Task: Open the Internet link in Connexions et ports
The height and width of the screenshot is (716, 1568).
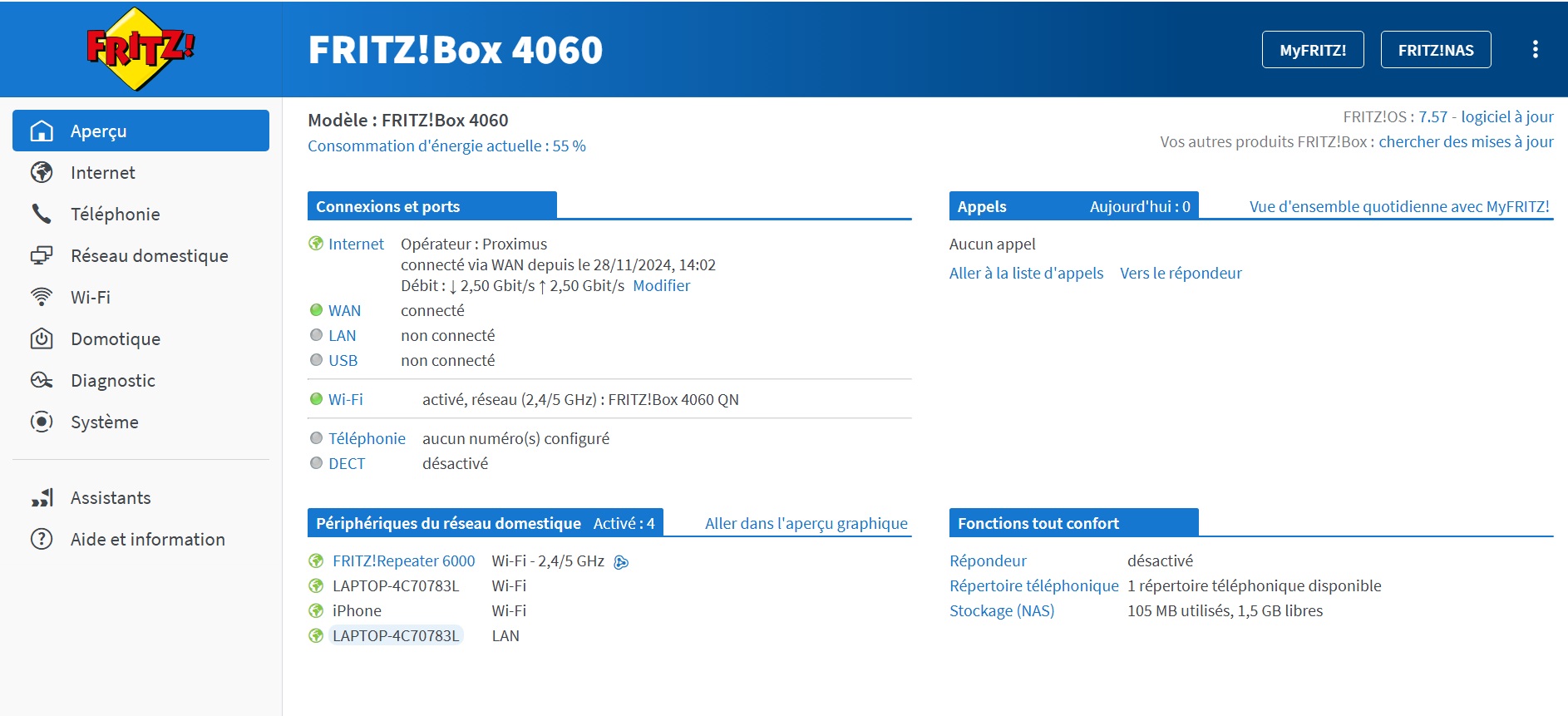Action: [356, 244]
